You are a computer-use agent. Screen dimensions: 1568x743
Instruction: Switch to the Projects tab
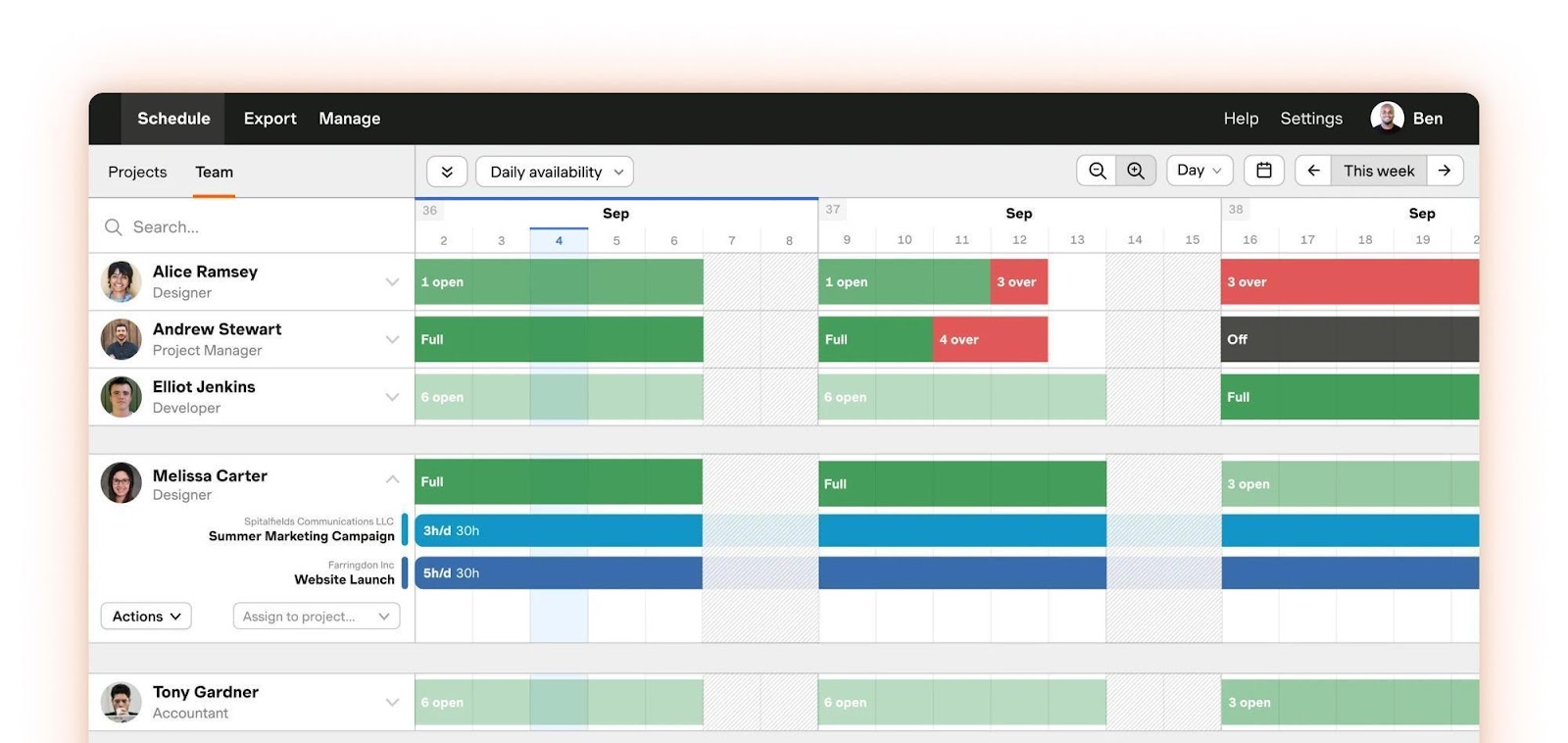137,172
